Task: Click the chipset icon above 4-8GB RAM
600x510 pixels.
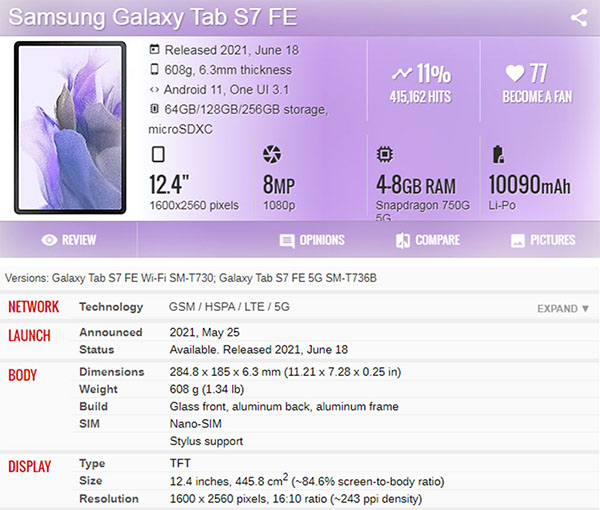Action: 385,154
